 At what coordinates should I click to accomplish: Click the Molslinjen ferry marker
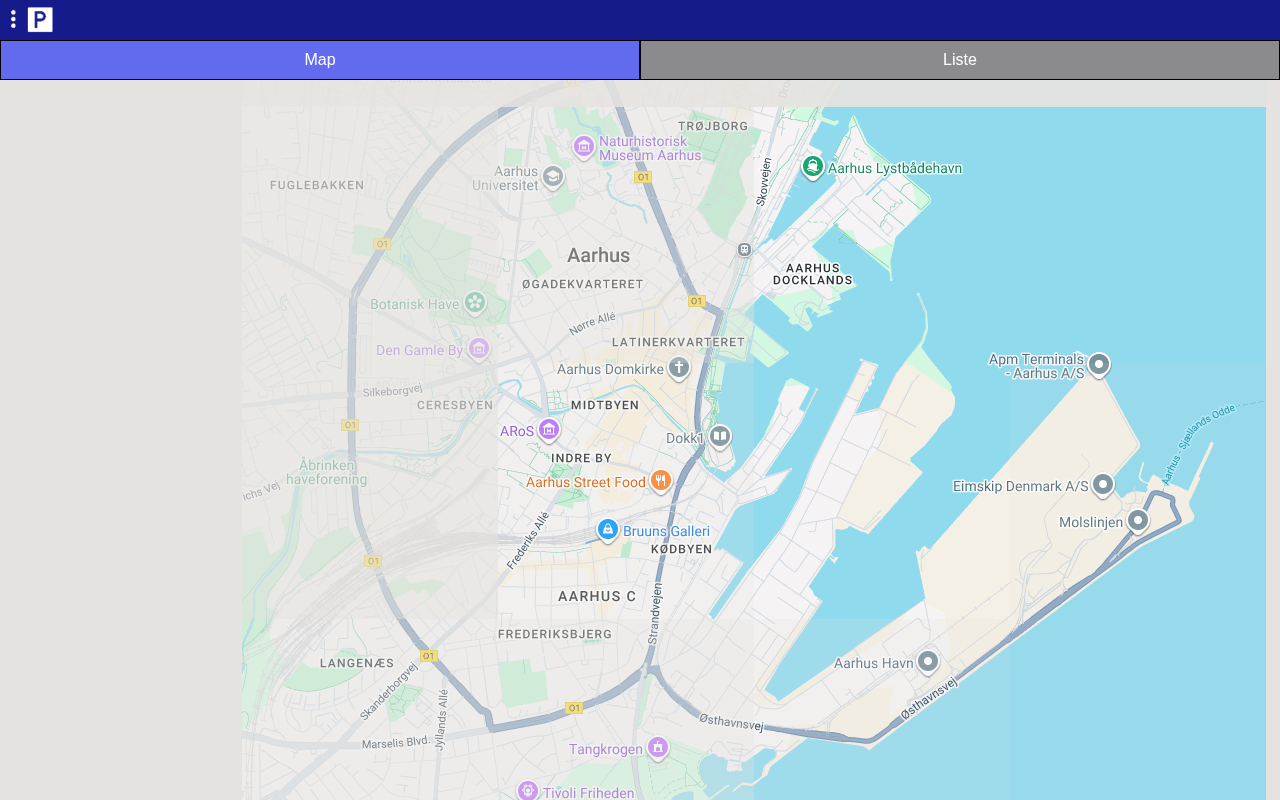point(1138,520)
